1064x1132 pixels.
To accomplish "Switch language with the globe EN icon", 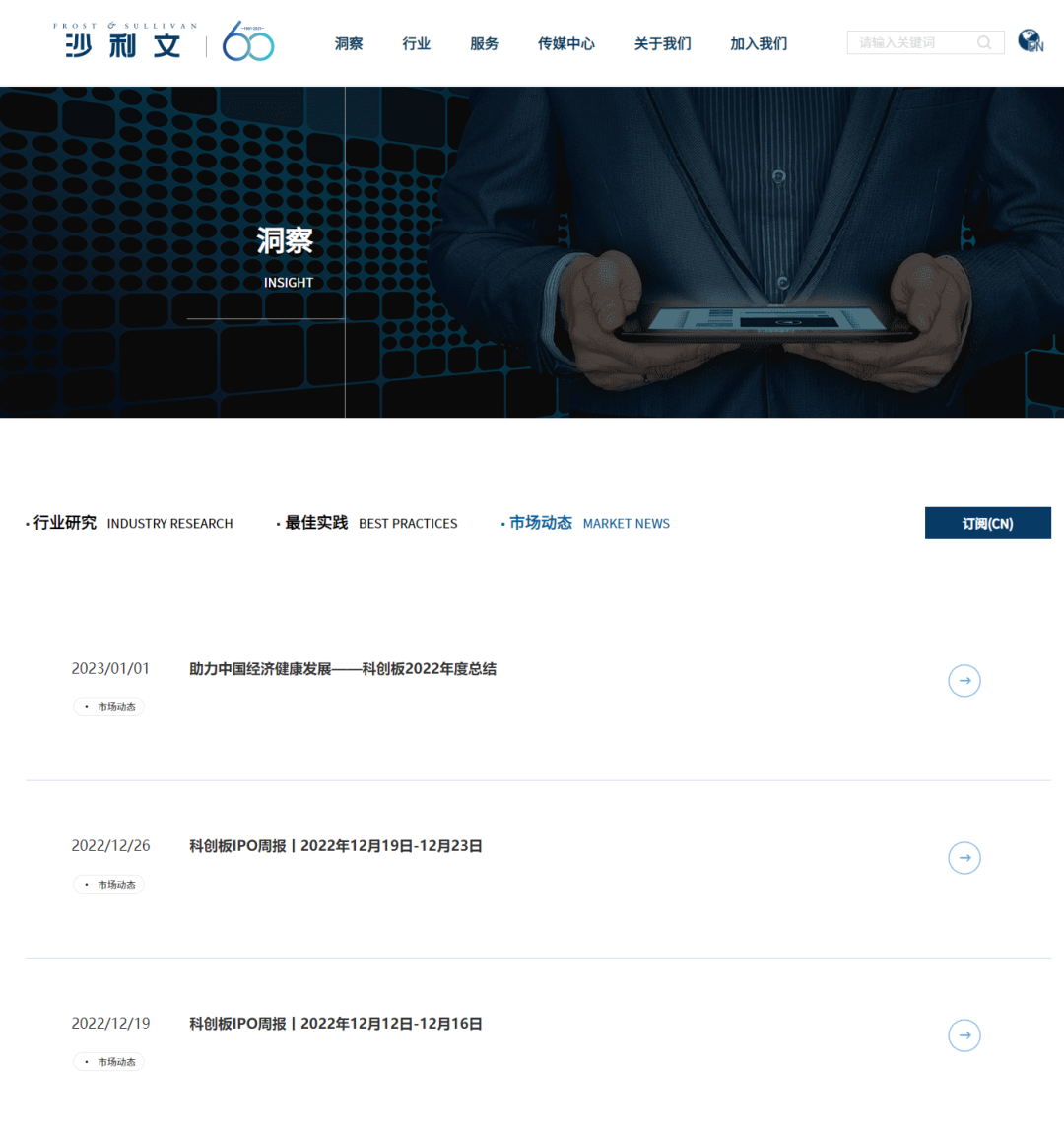I will coord(1031,41).
